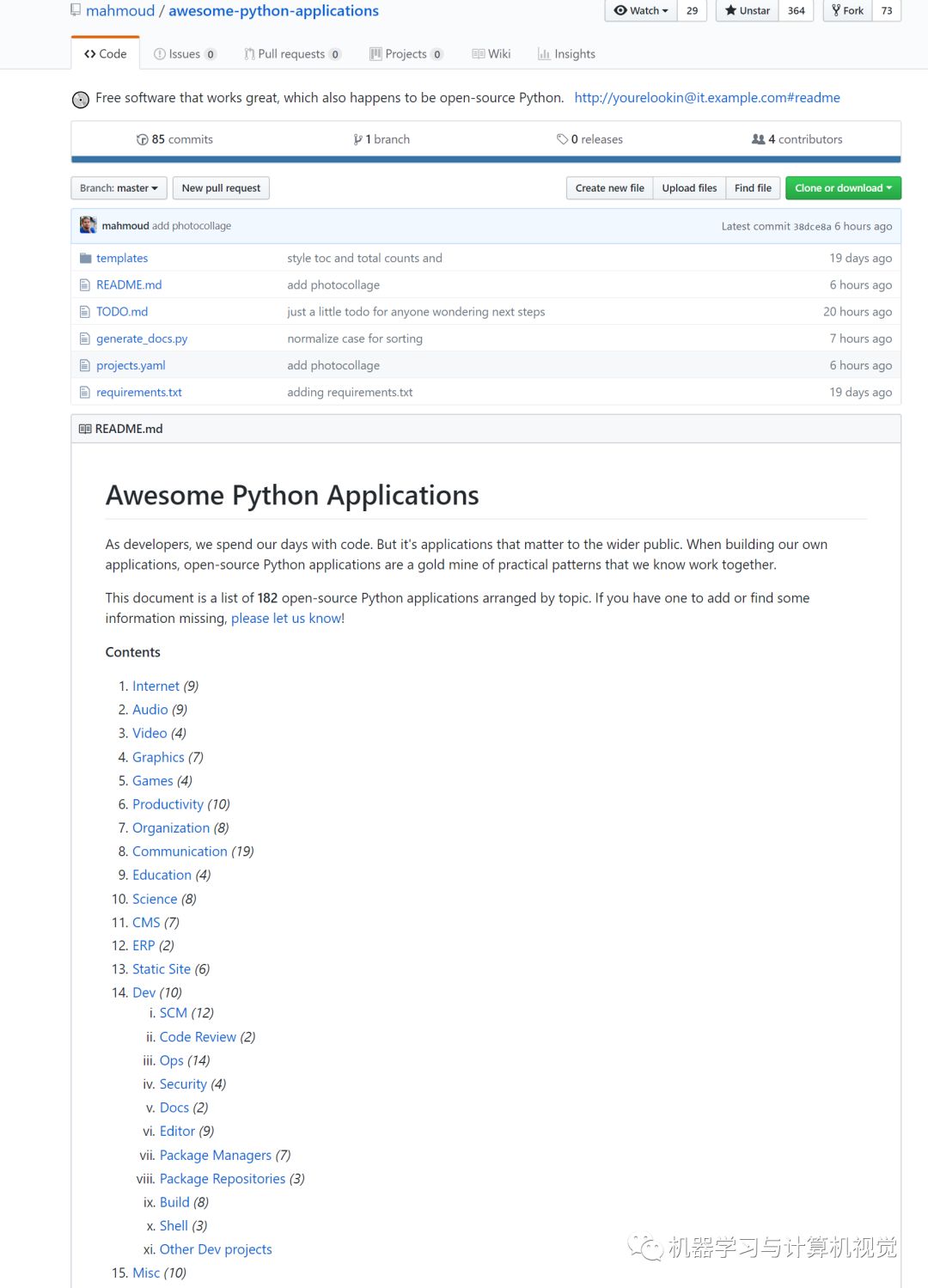Image resolution: width=928 pixels, height=1288 pixels.
Task: Open the Branch: master dropdown
Action: coord(119,188)
